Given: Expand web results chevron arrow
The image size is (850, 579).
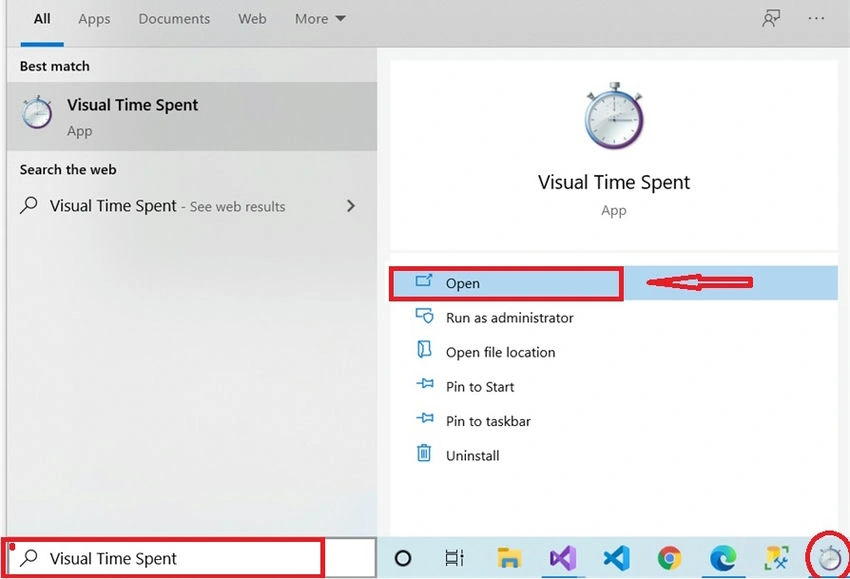Looking at the screenshot, I should pyautogui.click(x=351, y=206).
